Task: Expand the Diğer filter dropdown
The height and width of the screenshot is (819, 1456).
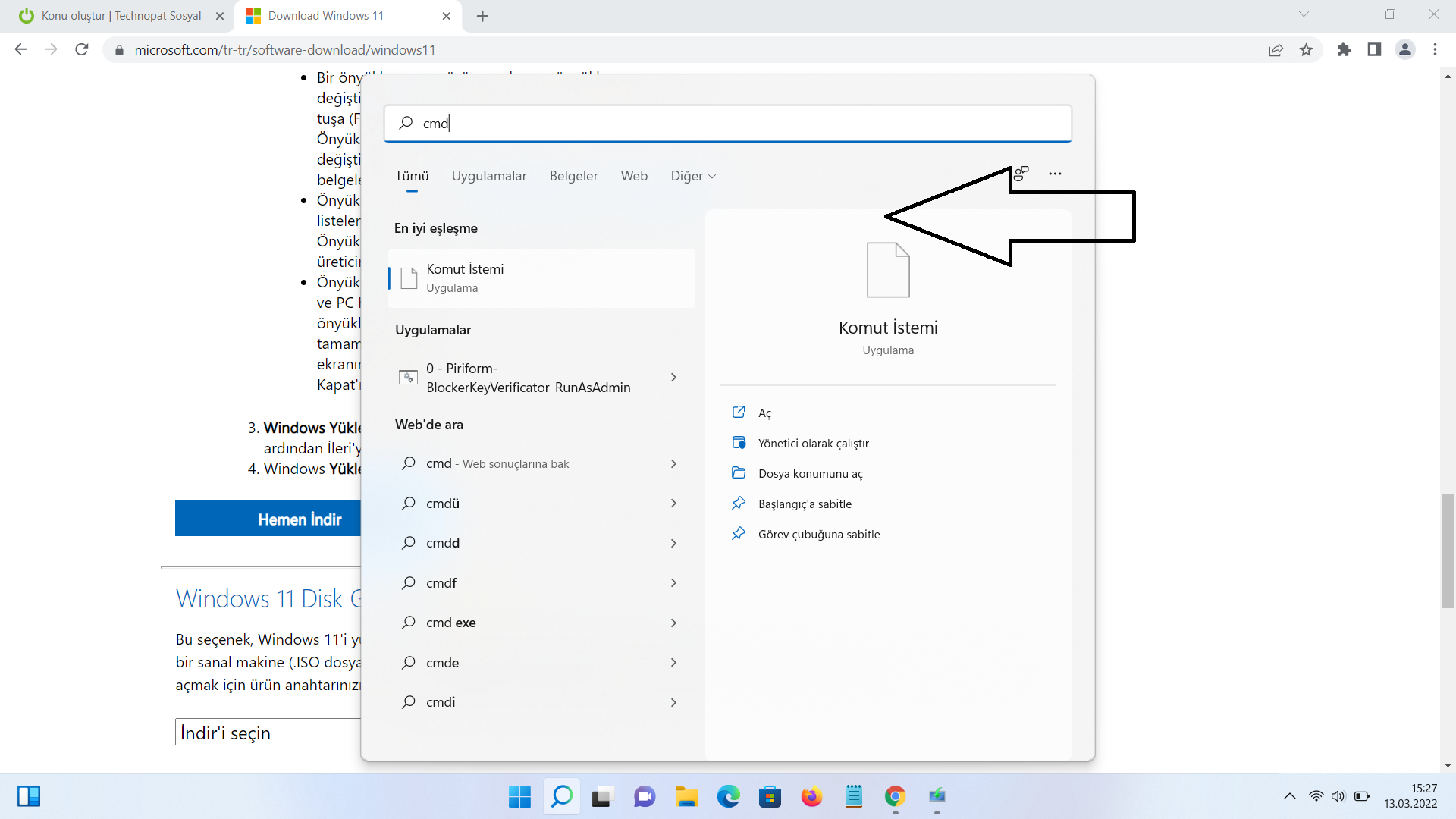Action: pyautogui.click(x=692, y=176)
